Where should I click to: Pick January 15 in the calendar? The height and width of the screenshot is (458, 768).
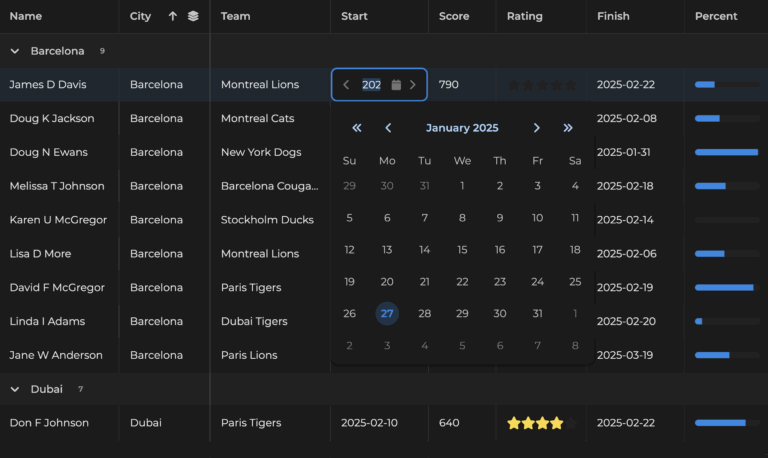tap(462, 250)
